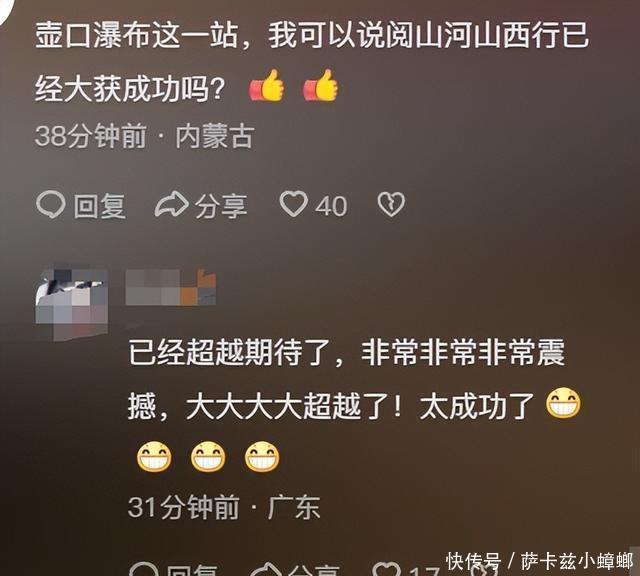
Task: Click the '38分钟前 · 内蒙古' timestamp
Action: click(145, 136)
